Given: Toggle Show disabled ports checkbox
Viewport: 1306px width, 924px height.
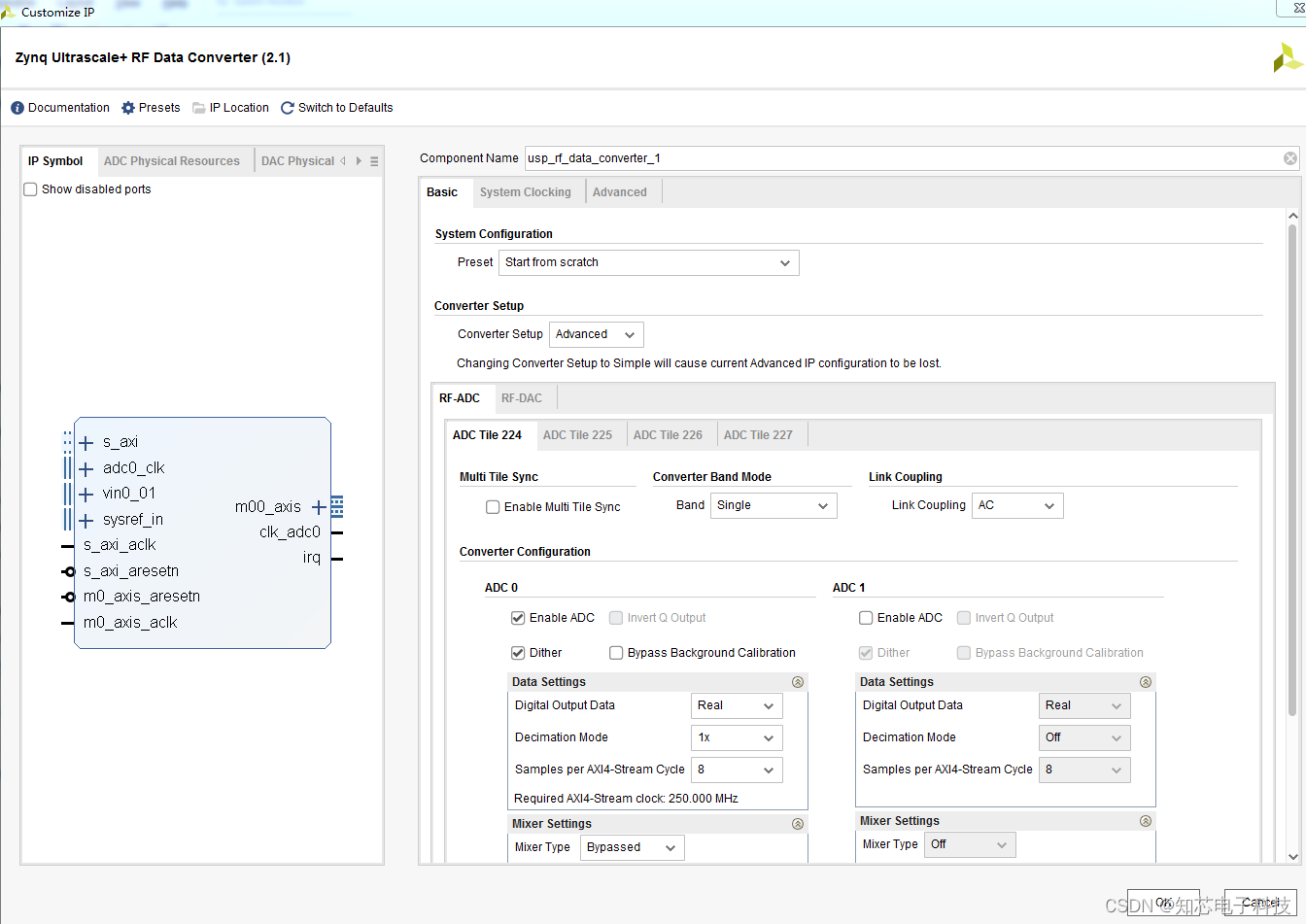Looking at the screenshot, I should [x=30, y=189].
